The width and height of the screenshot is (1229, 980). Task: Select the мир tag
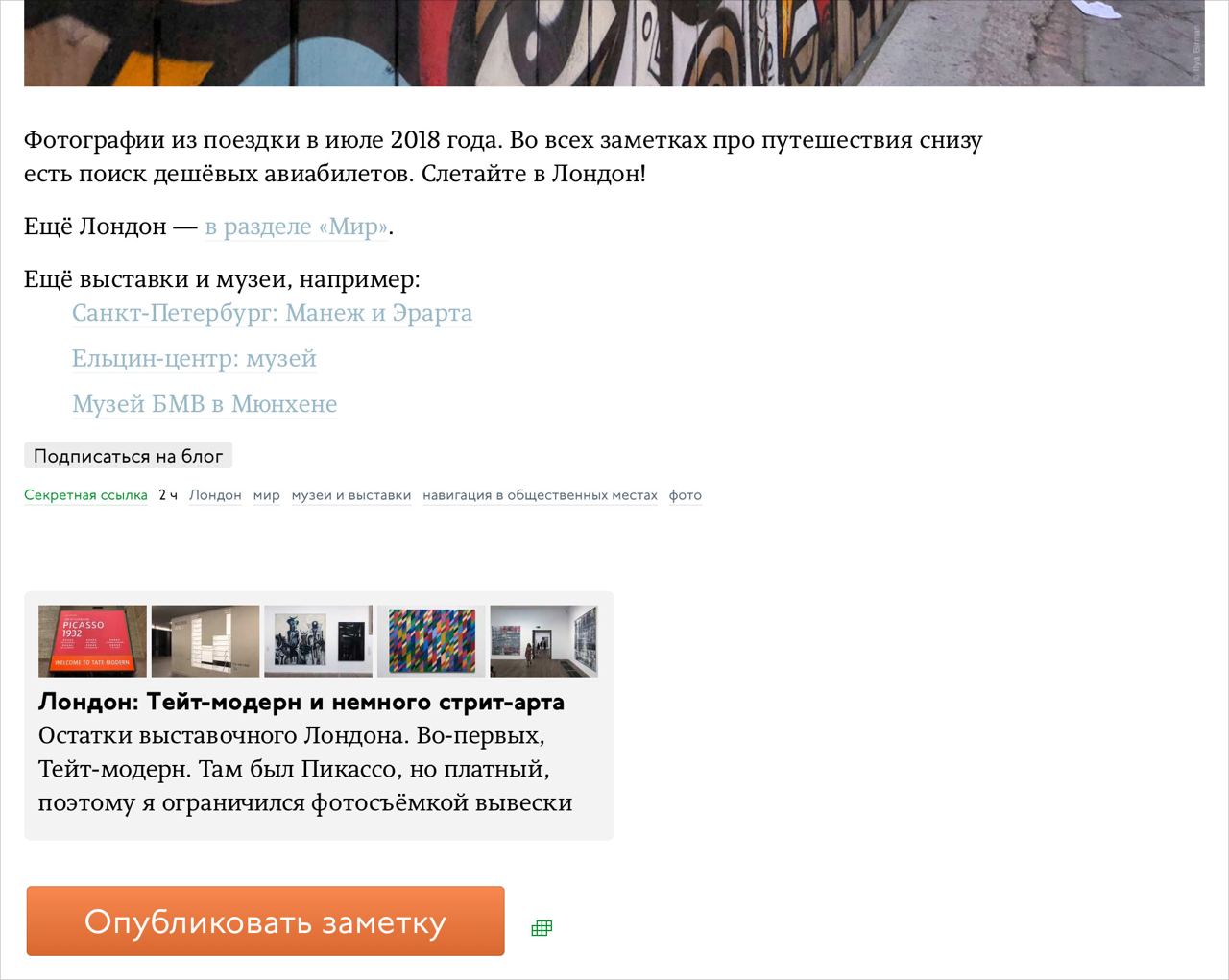coord(267,495)
